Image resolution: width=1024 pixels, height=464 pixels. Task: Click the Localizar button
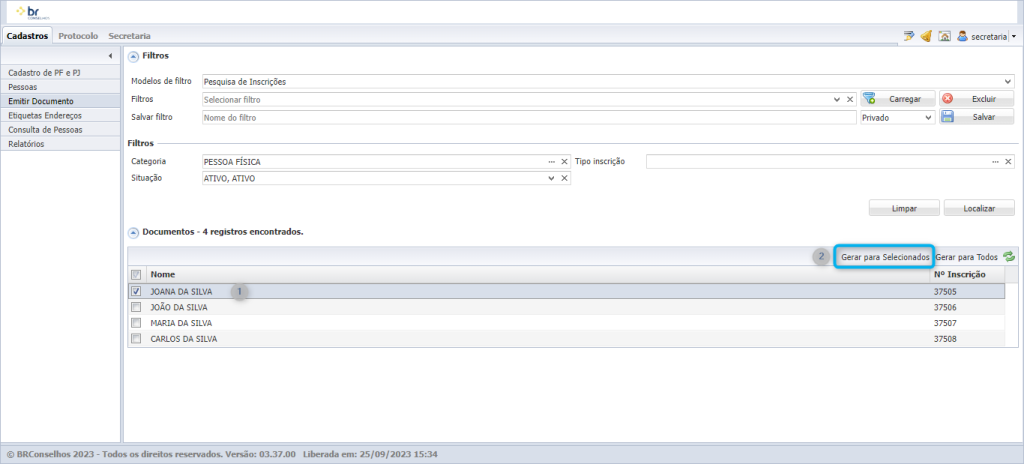(x=979, y=208)
